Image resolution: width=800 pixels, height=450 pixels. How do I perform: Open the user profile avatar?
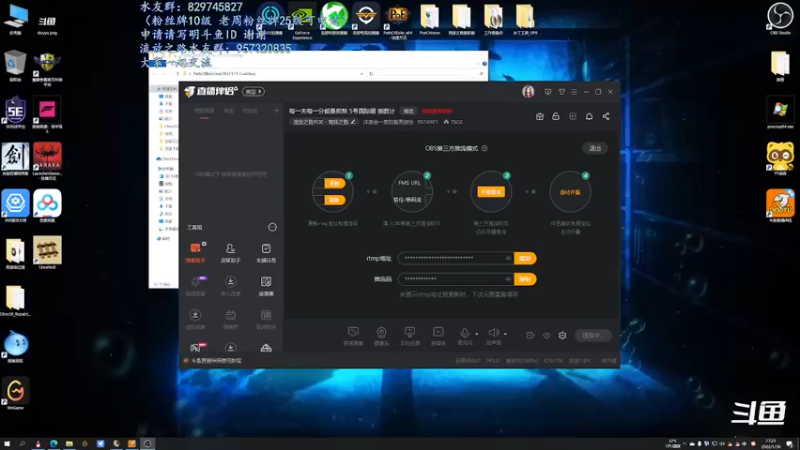tap(528, 92)
